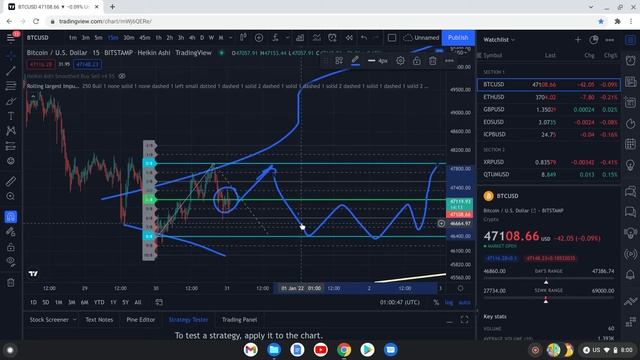The width and height of the screenshot is (640, 360).
Task: Toggle auto scale
Action: 464,302
